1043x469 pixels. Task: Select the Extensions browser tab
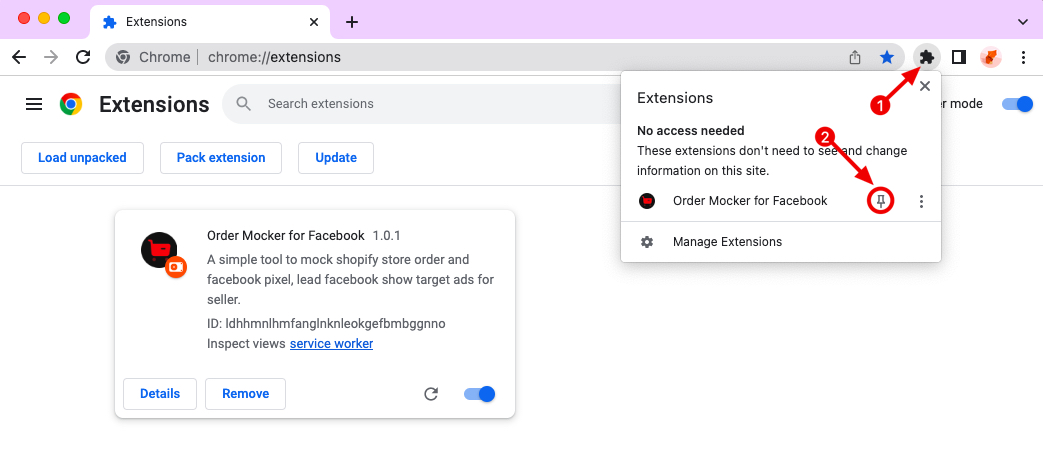tap(209, 21)
